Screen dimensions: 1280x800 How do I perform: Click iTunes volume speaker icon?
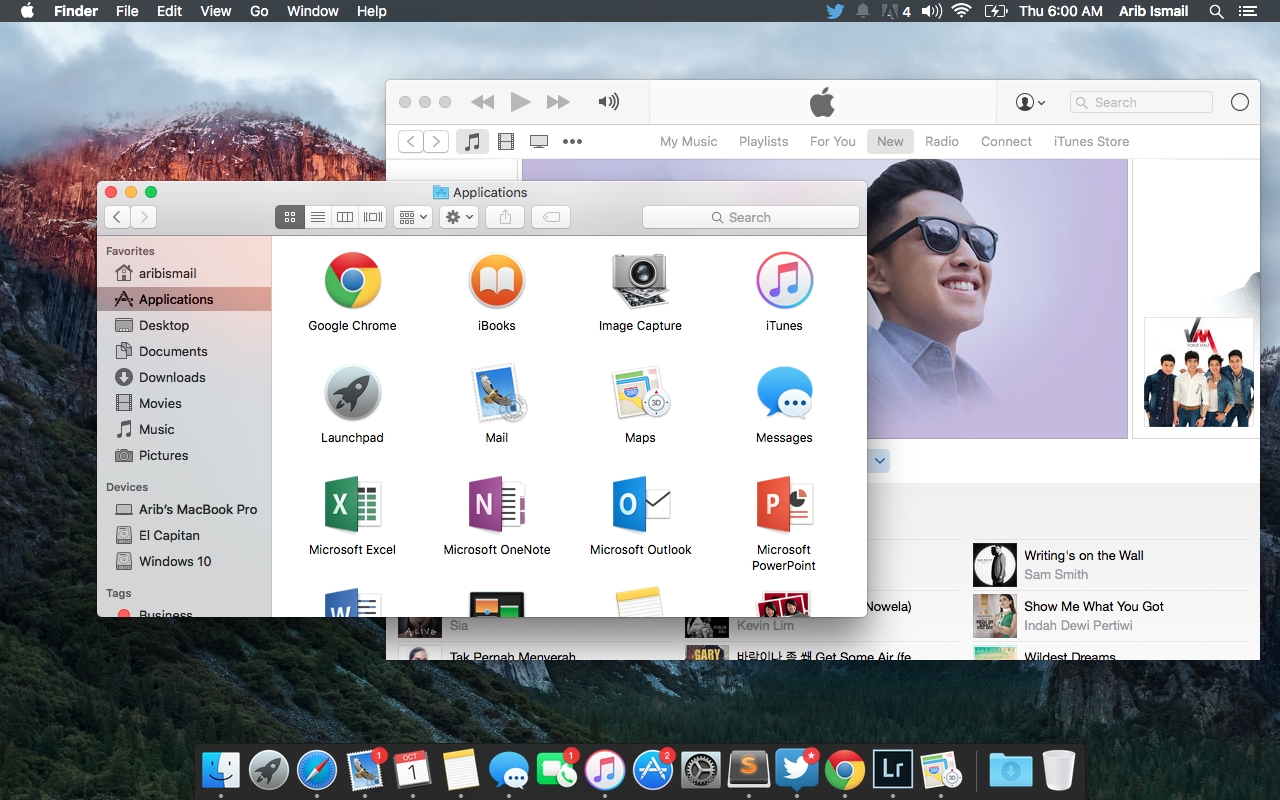point(608,102)
